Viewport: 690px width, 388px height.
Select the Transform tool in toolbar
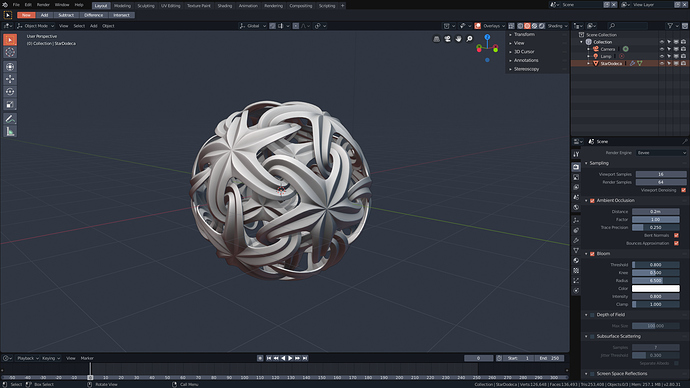pos(10,66)
